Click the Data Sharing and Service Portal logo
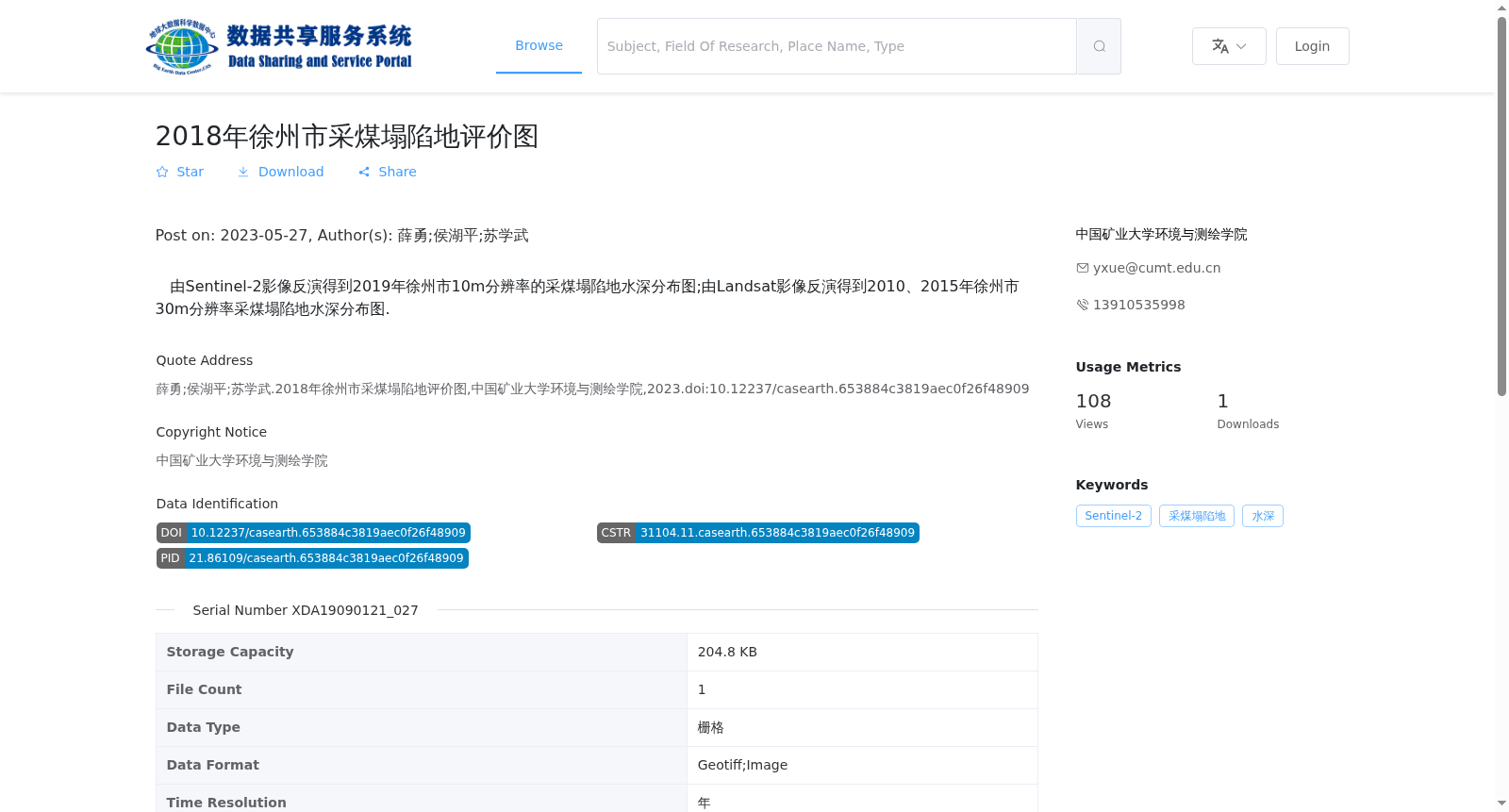This screenshot has width=1509, height=812. [279, 46]
